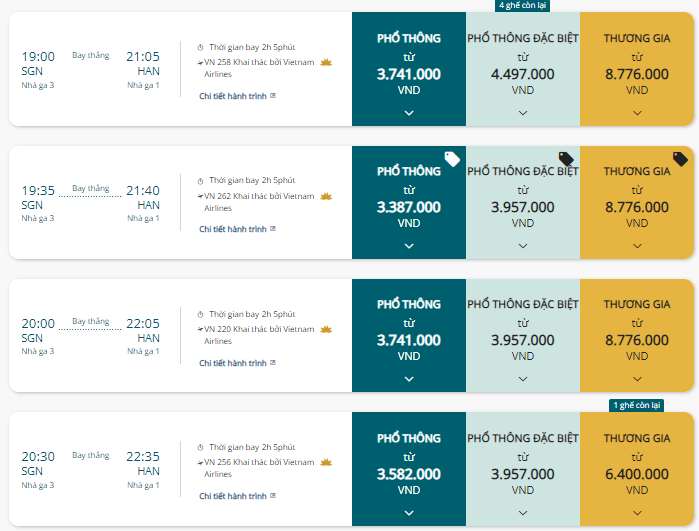699x531 pixels.
Task: Click Vietnam Airlines lotus logo for VN 258
Action: [x=326, y=62]
